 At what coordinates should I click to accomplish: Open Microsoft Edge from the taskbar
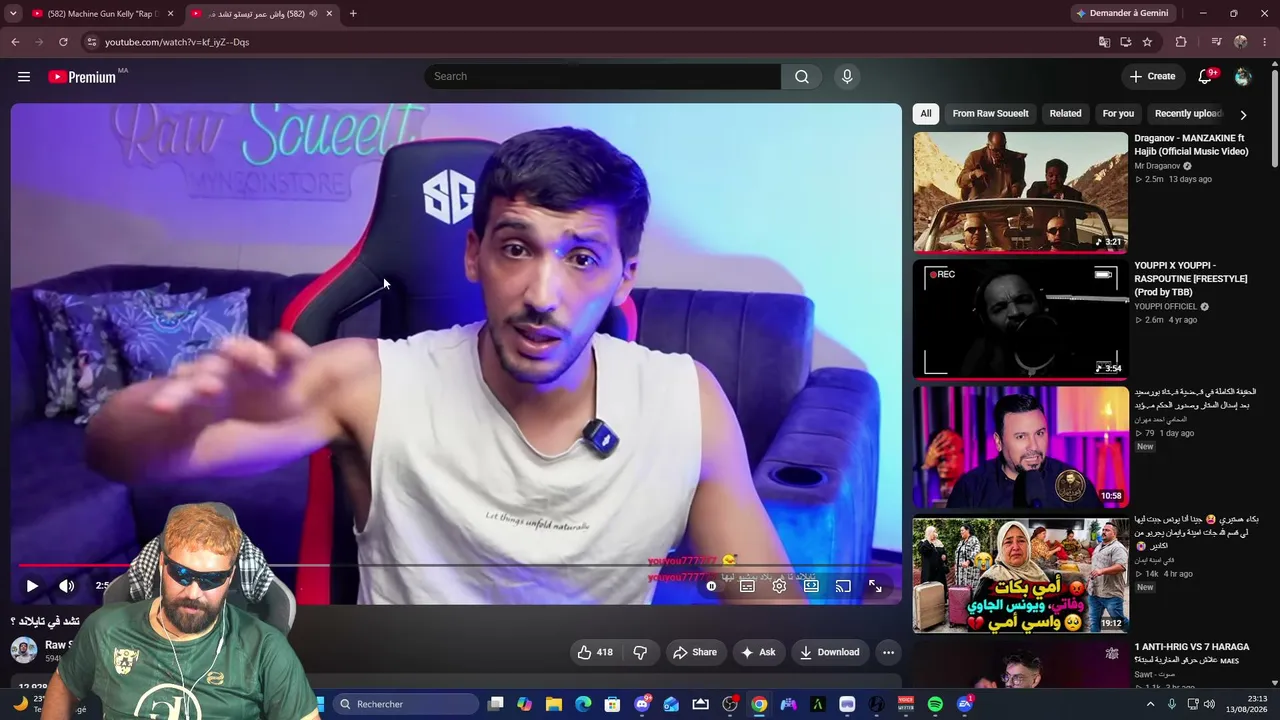(583, 704)
